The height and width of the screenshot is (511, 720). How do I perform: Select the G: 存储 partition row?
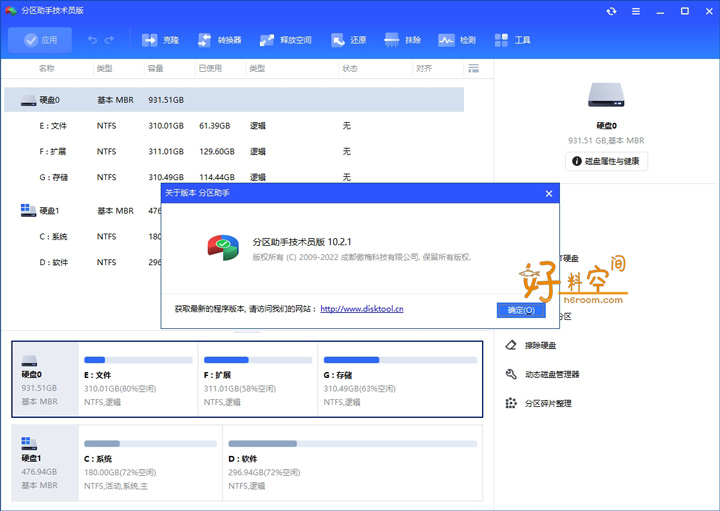[x=234, y=177]
